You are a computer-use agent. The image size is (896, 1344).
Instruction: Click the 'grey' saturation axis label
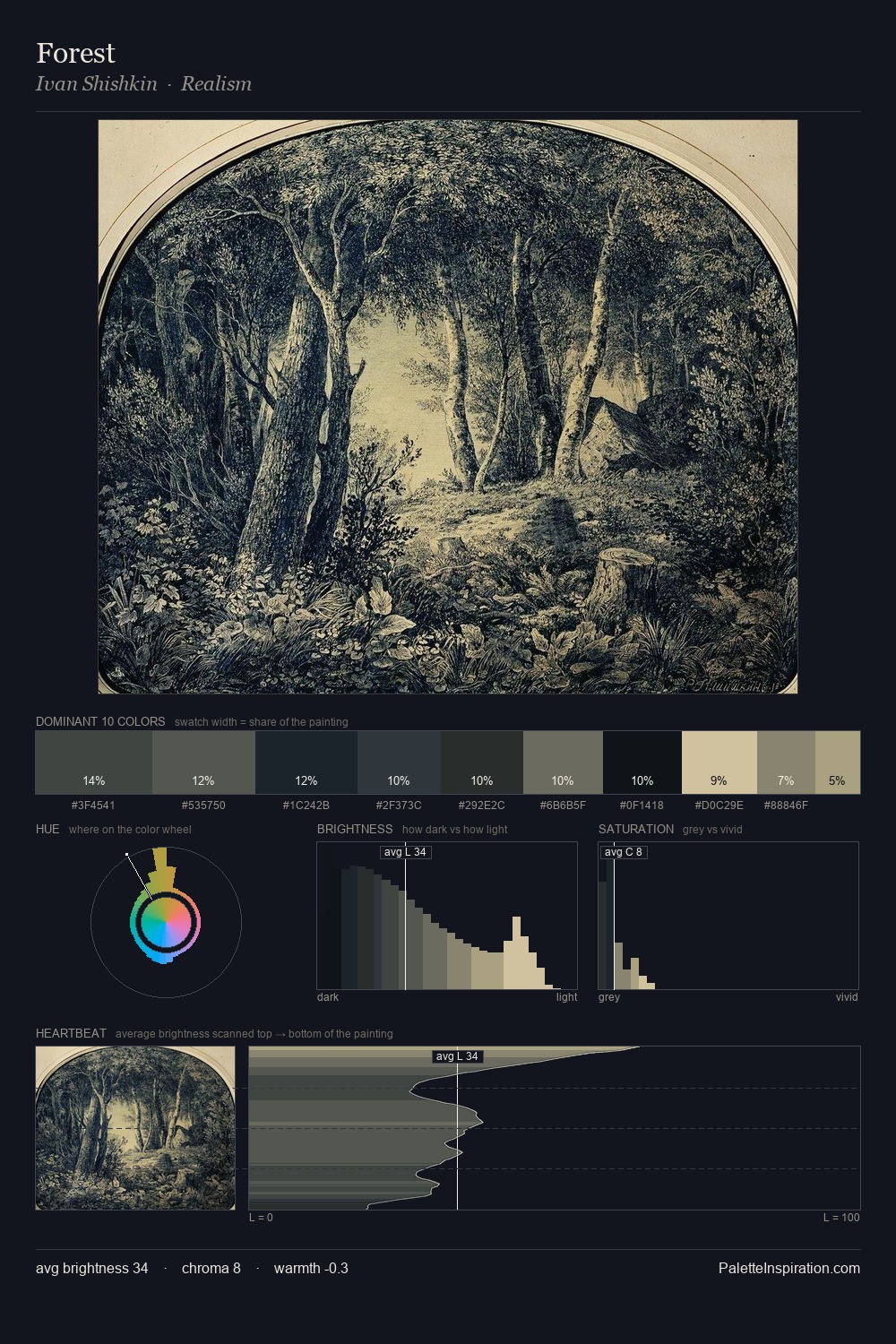tap(609, 997)
